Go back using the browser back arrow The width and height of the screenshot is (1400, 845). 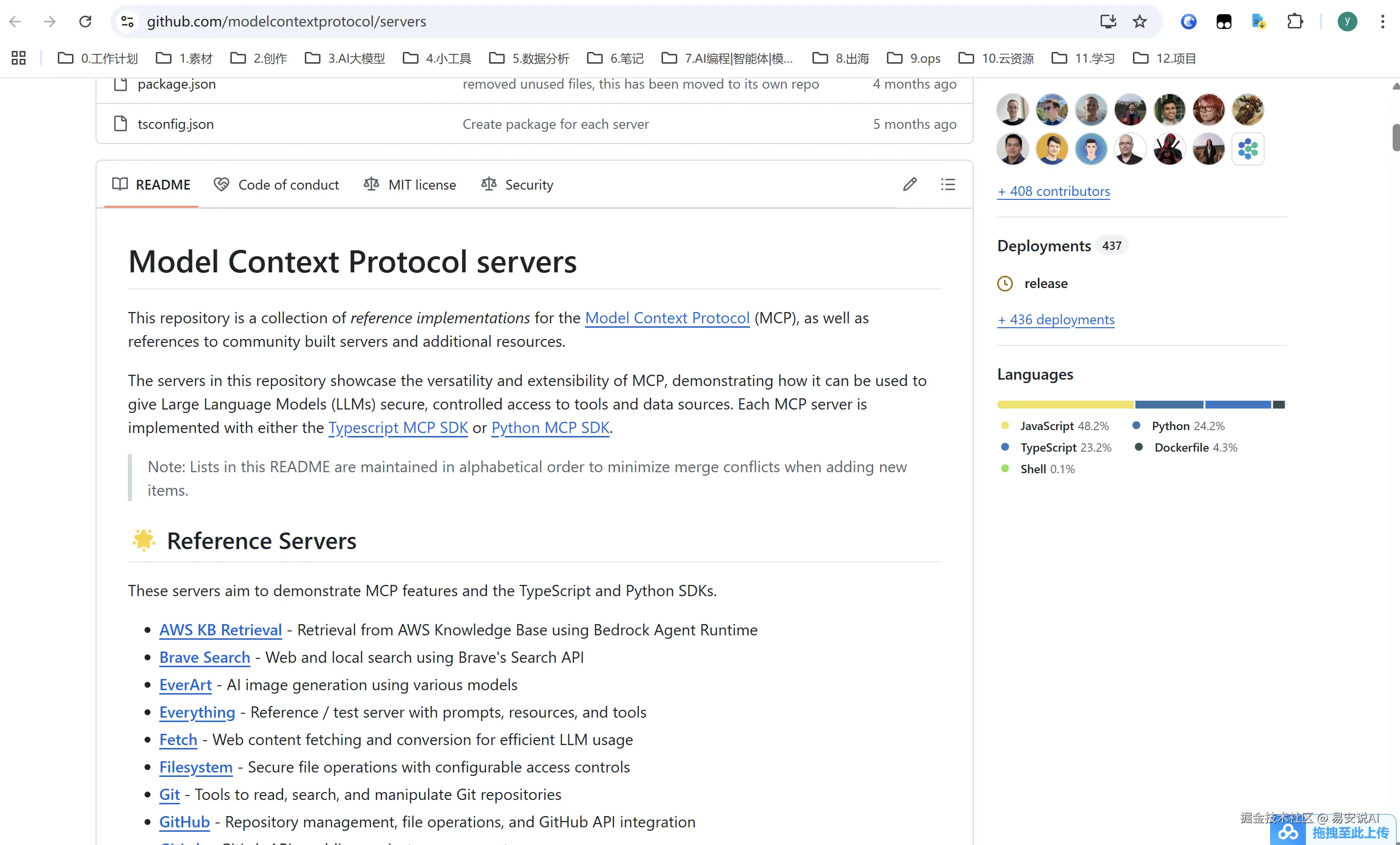(15, 22)
